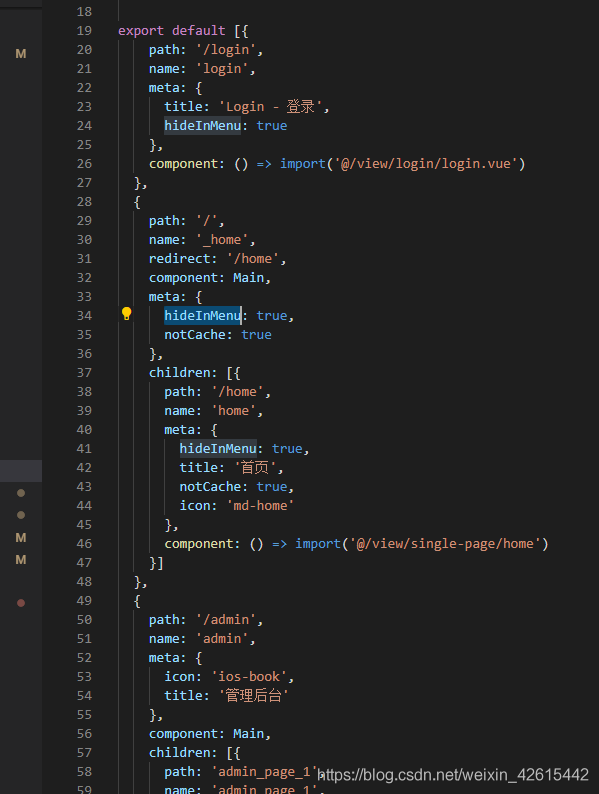The image size is (599, 794).
Task: Select the 'M' badge beside line 45
Action: click(x=21, y=537)
